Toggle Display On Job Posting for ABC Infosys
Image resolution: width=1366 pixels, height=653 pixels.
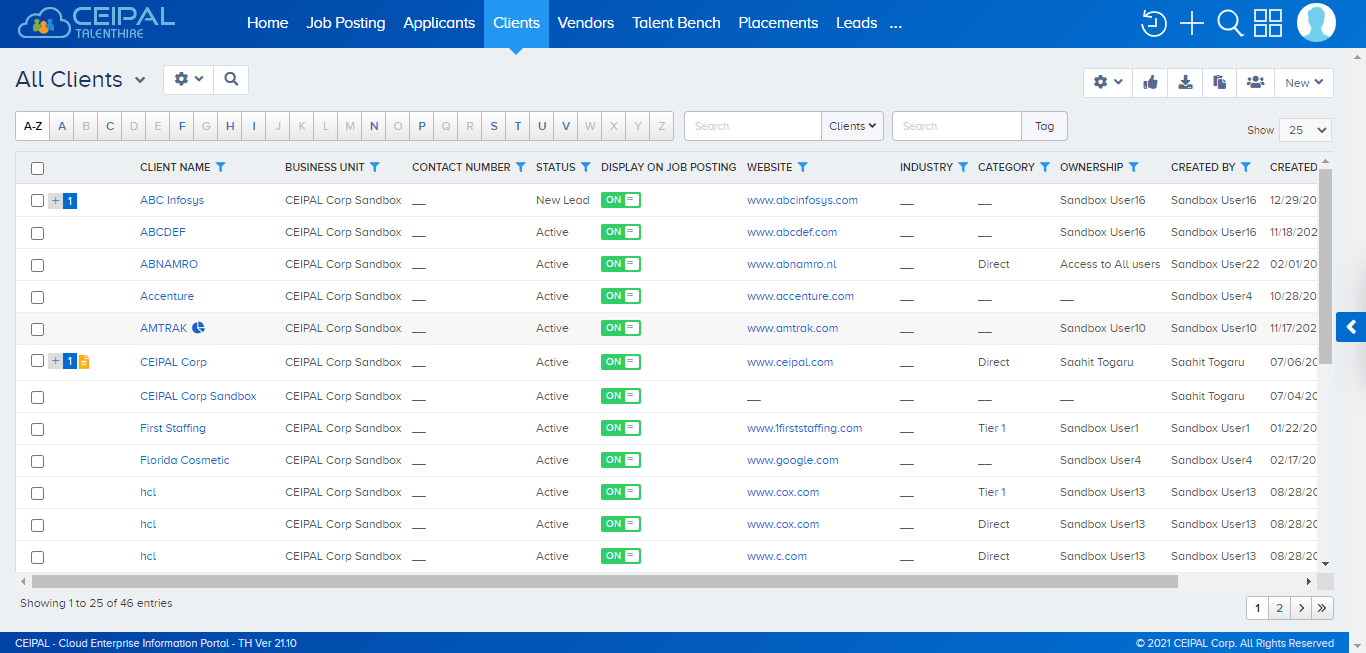(620, 200)
